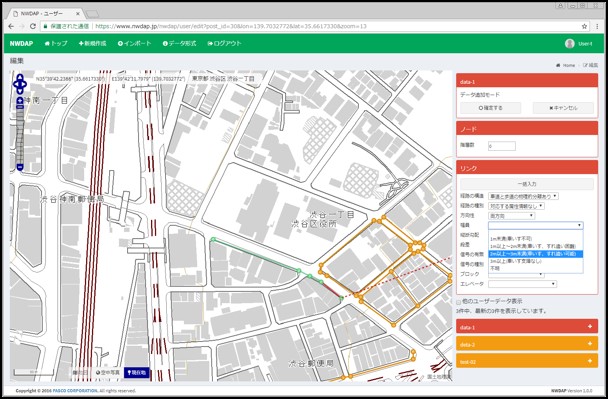Click the green node at the line's left end
Viewport: 608px width, 399px height.
(x=213, y=240)
